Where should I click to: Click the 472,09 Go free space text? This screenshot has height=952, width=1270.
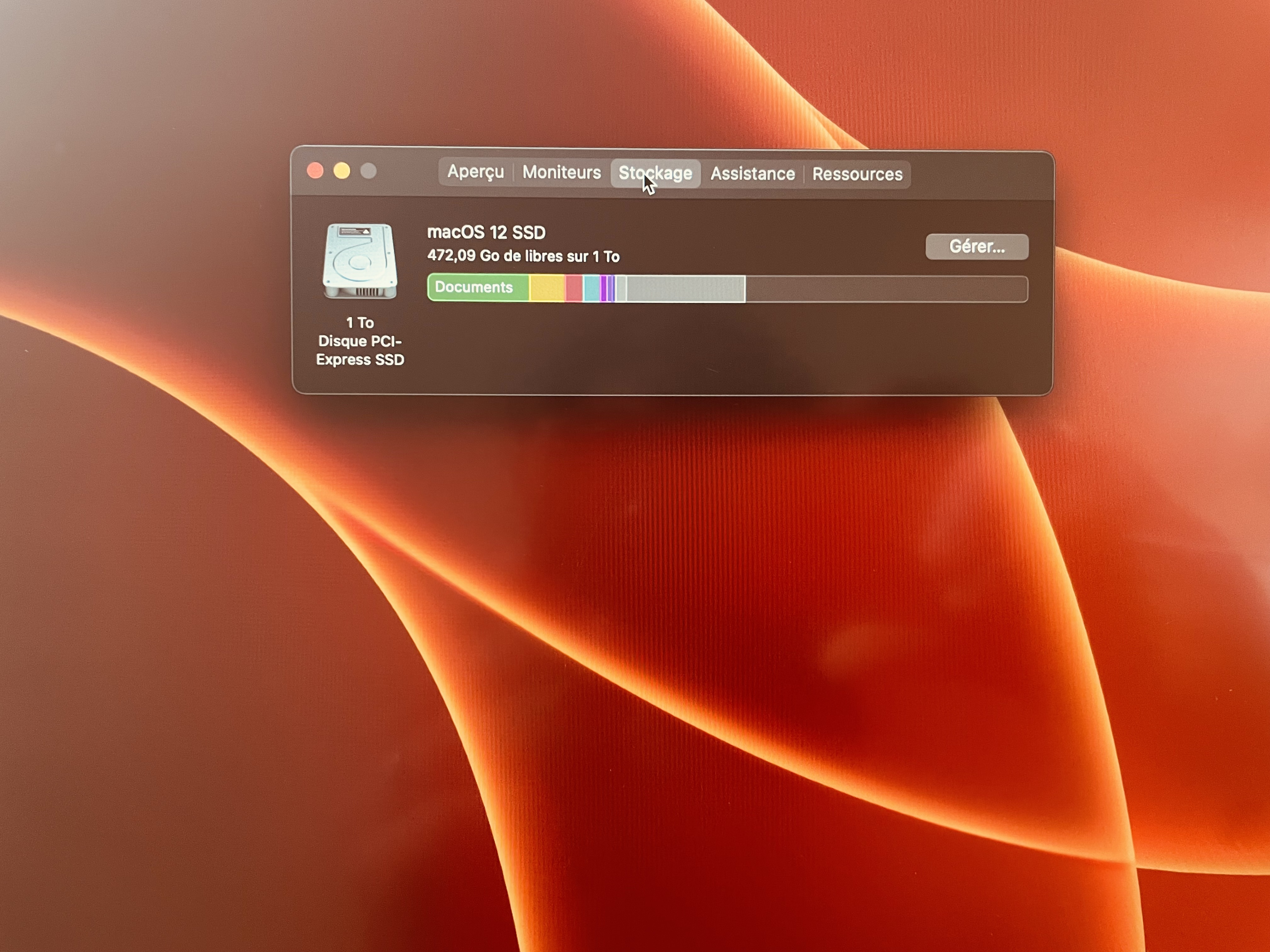click(523, 256)
